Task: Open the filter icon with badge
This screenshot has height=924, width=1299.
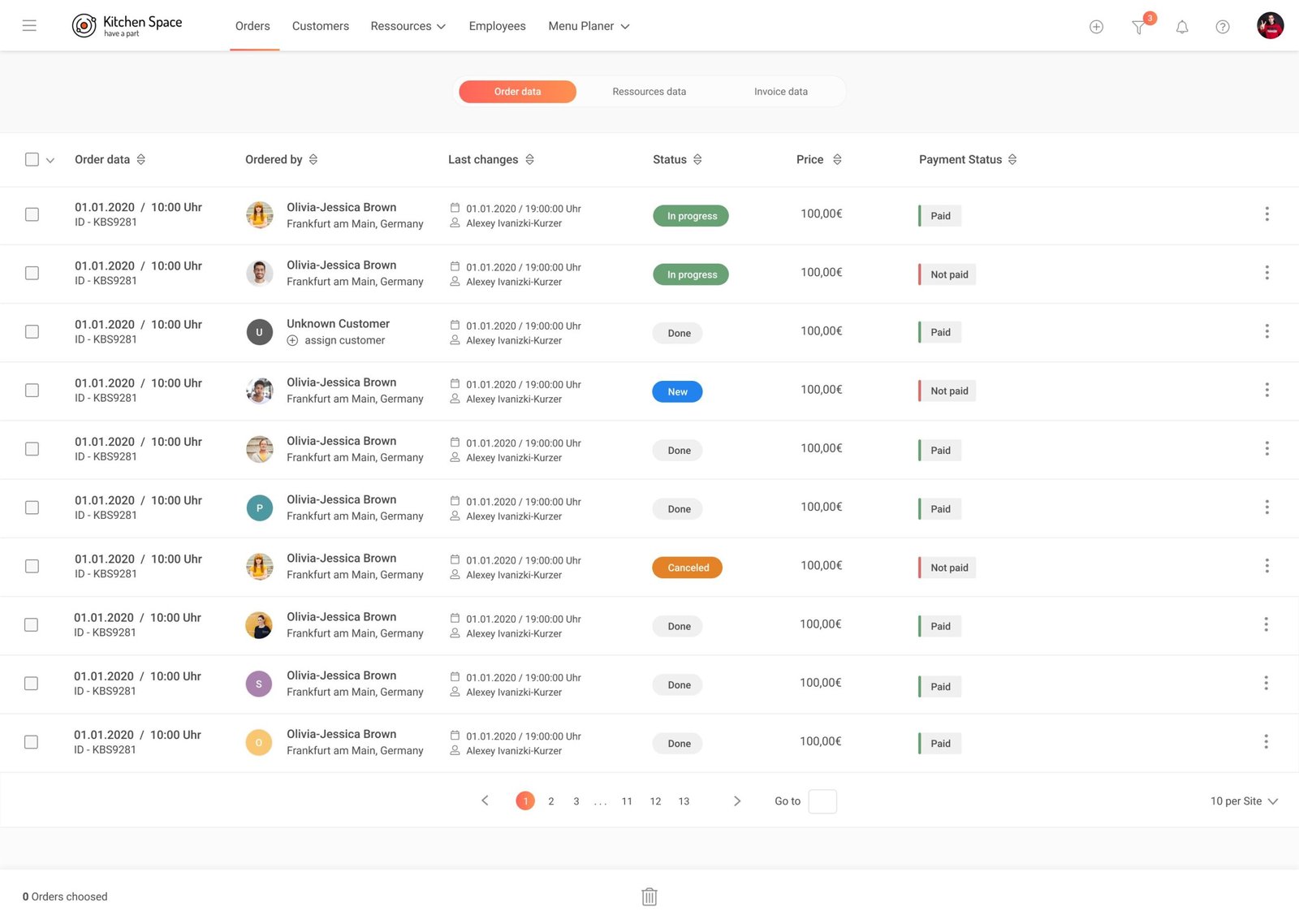Action: pos(1139,27)
